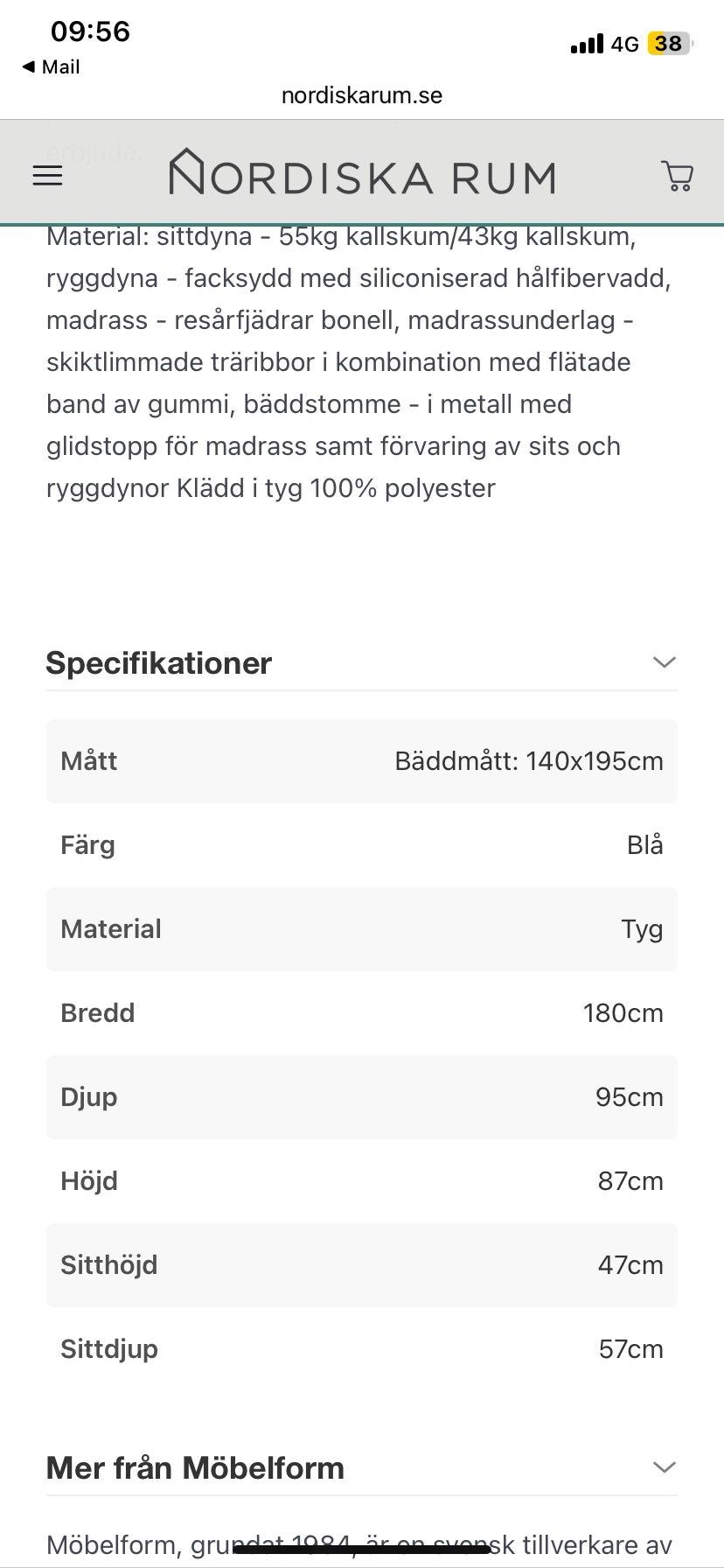Tap the Nordiska Rum logo
This screenshot has width=724, height=1568.
click(x=362, y=172)
